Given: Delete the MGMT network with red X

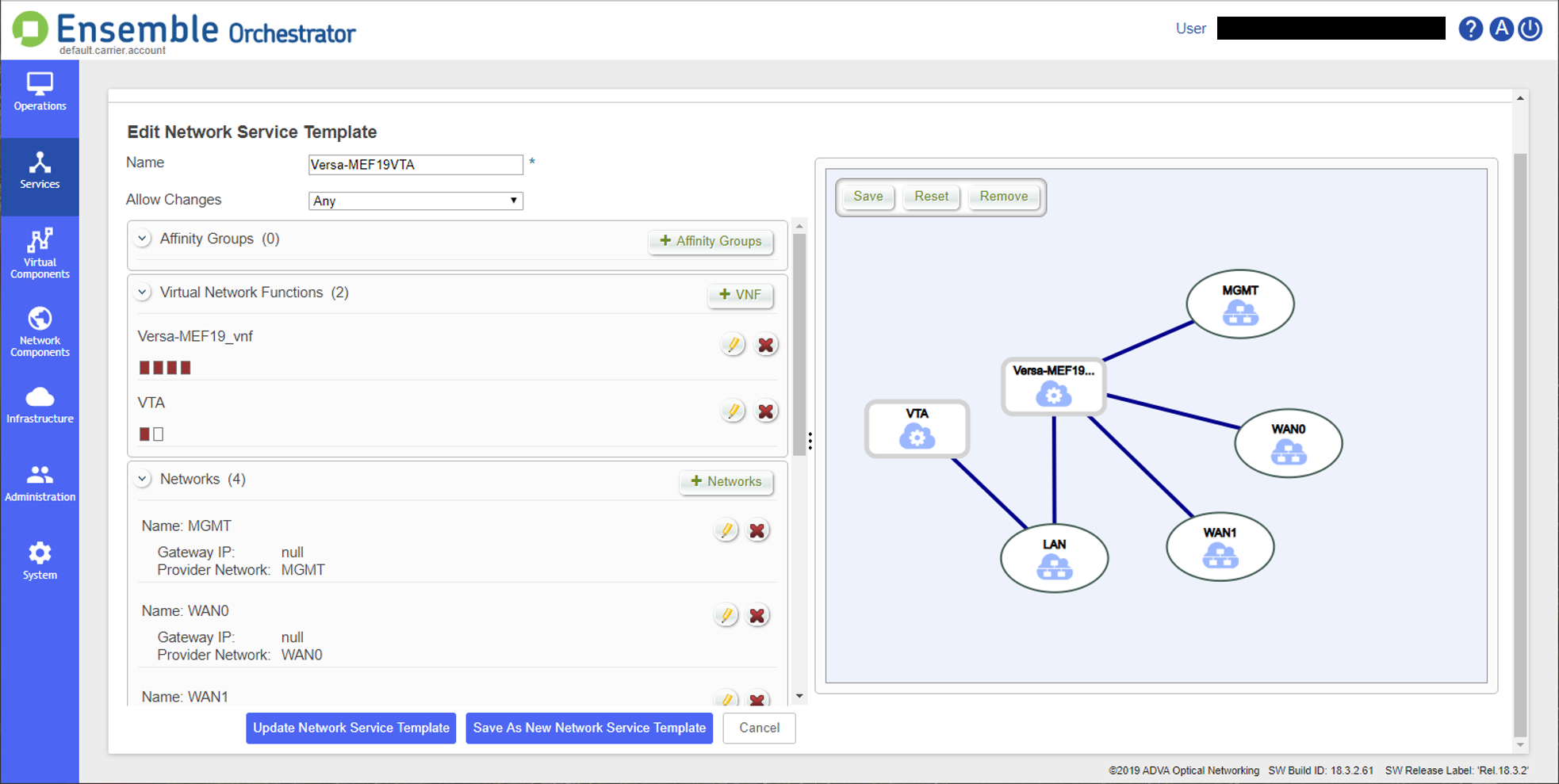Looking at the screenshot, I should (x=758, y=530).
